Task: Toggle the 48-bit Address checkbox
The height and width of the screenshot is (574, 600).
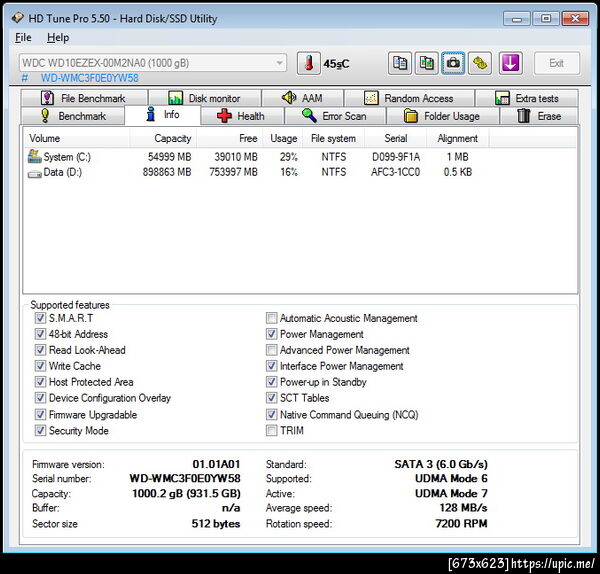Action: coord(40,334)
